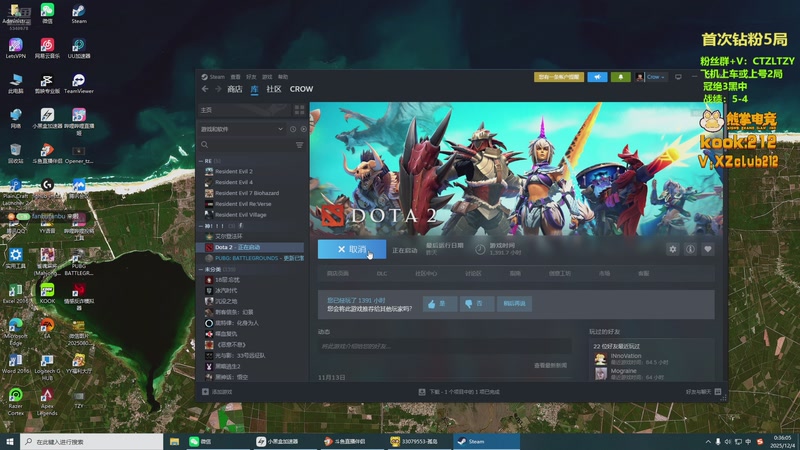Click the Dota 2 cancel launch button

click(352, 249)
